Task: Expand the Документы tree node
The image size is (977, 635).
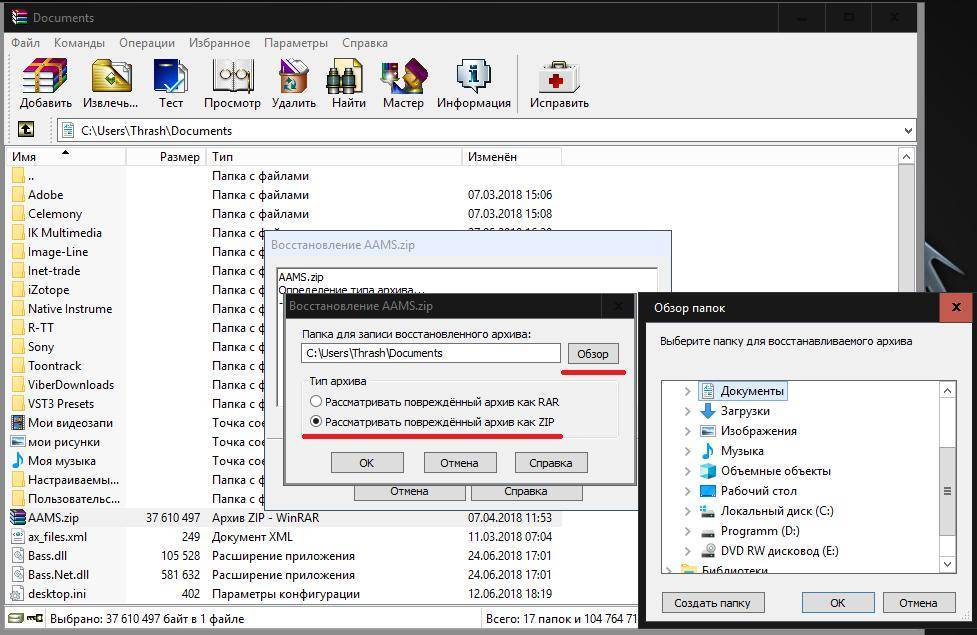Action: (x=687, y=391)
